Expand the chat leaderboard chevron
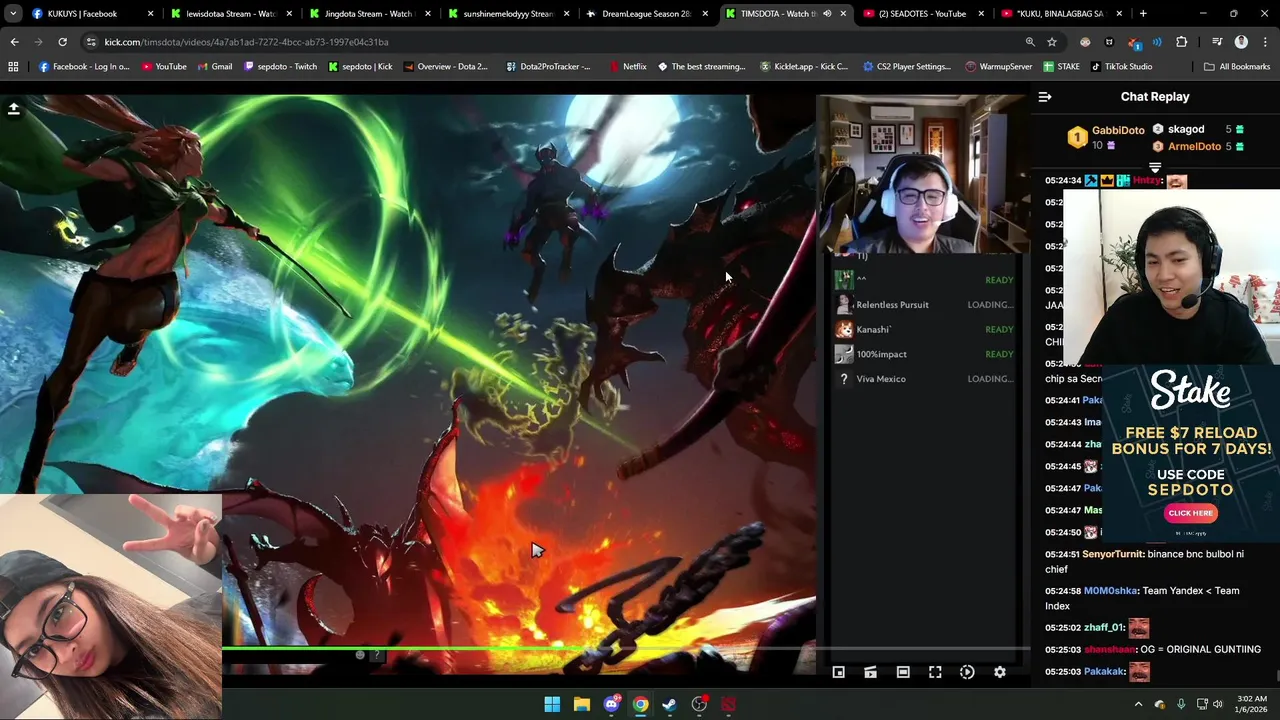 (x=1155, y=167)
